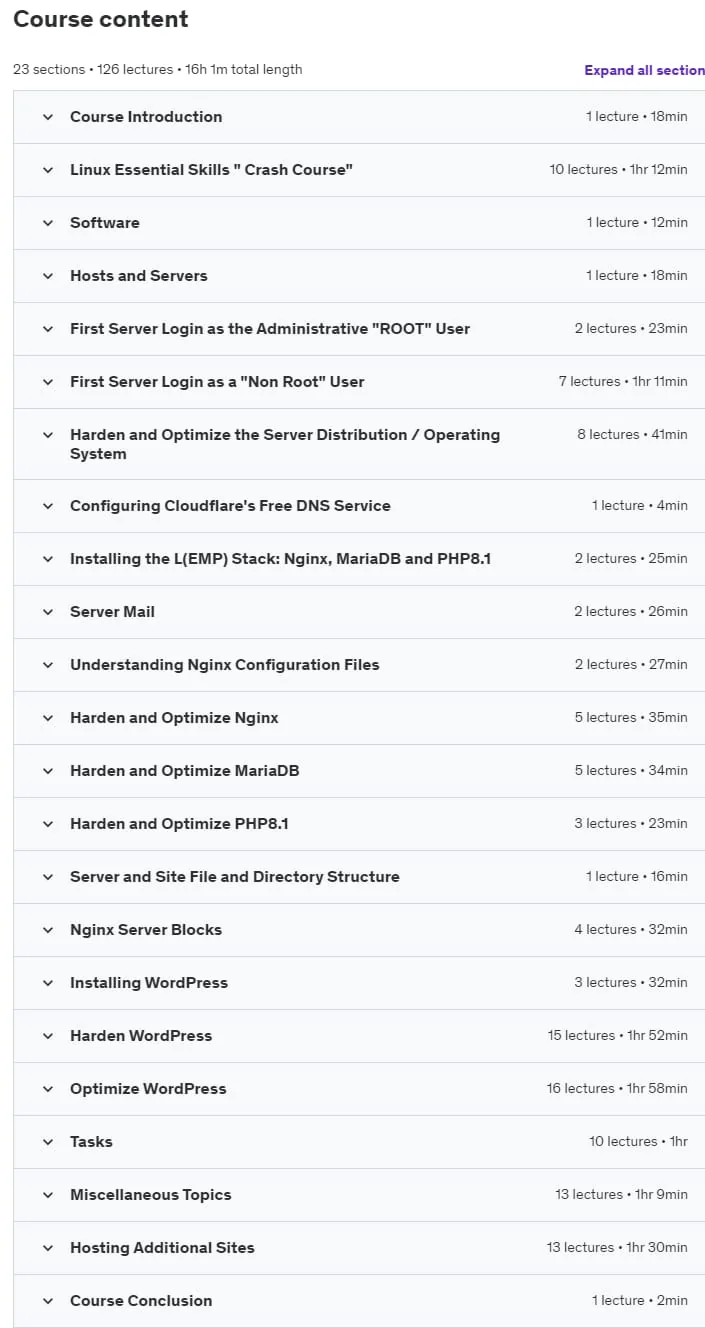This screenshot has height=1328, width=705.
Task: Open the Harden WordPress section title
Action: (141, 1036)
